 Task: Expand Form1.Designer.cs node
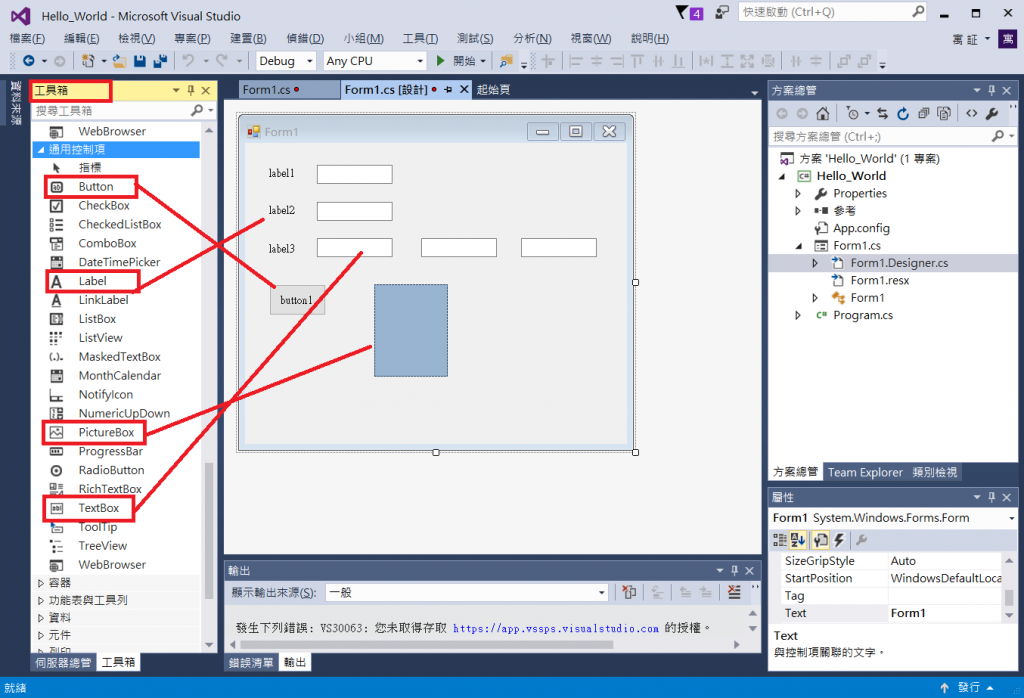[x=815, y=263]
